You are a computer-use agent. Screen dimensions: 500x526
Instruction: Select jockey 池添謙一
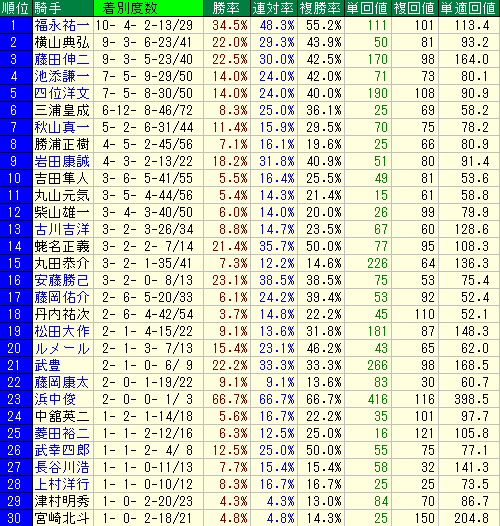[62, 76]
